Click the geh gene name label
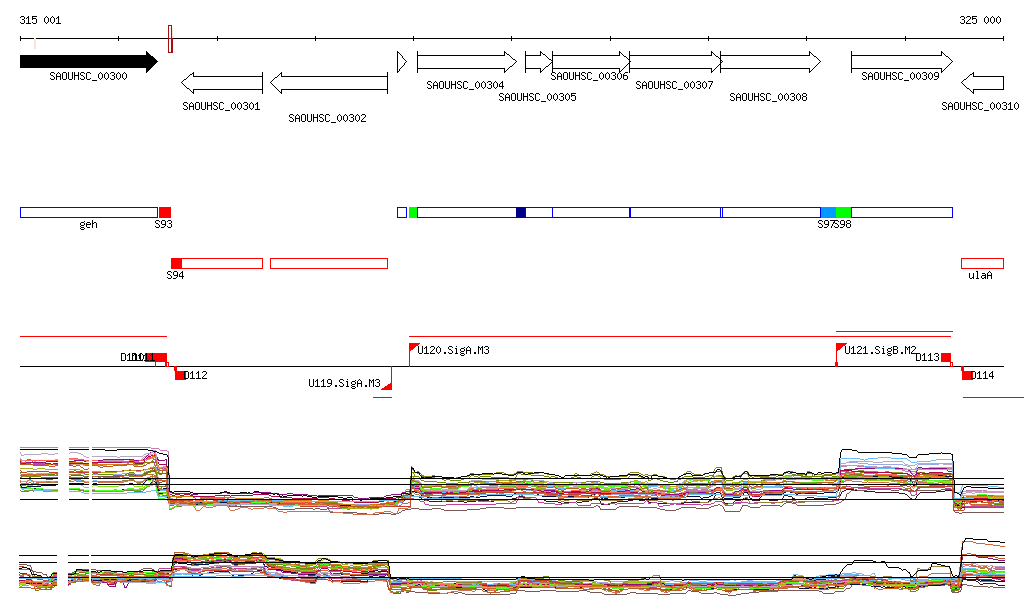Image resolution: width=1024 pixels, height=611 pixels. pyautogui.click(x=88, y=225)
